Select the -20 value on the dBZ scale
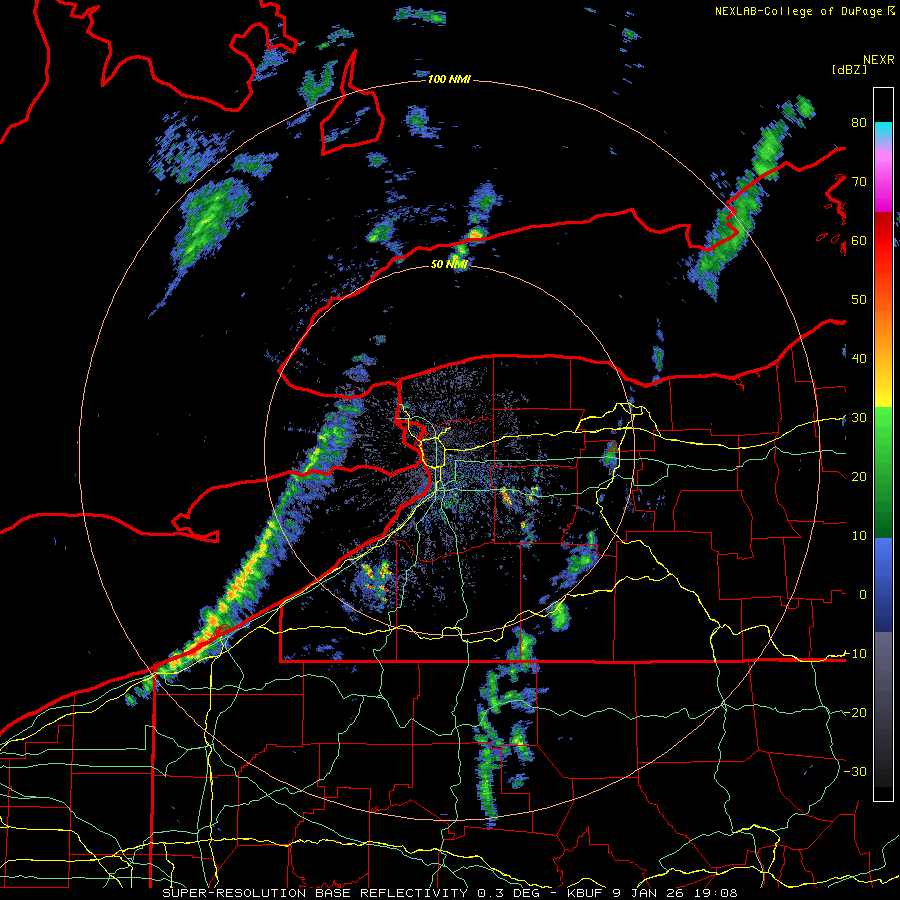 coord(855,712)
